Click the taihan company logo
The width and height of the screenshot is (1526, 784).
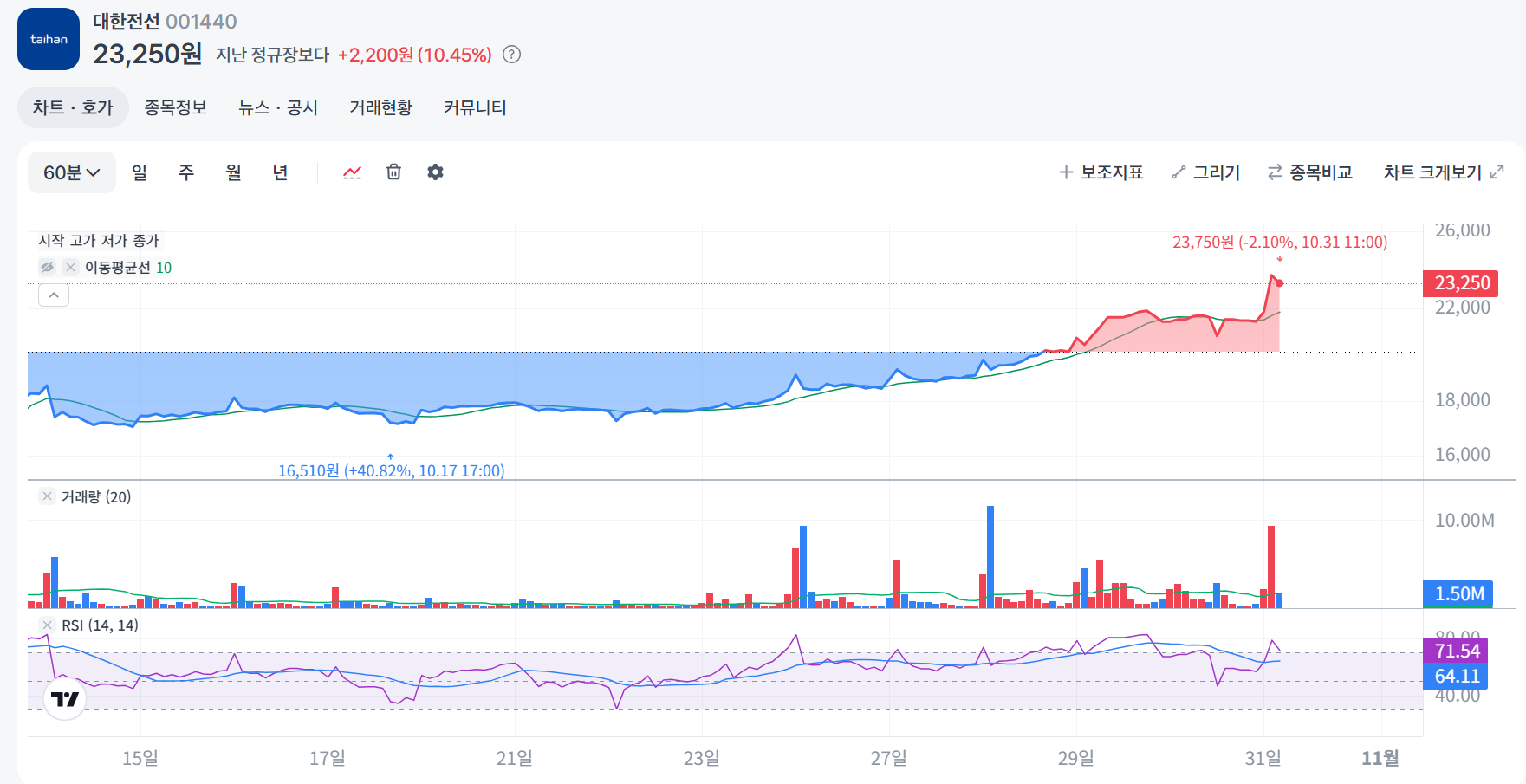pyautogui.click(x=49, y=39)
